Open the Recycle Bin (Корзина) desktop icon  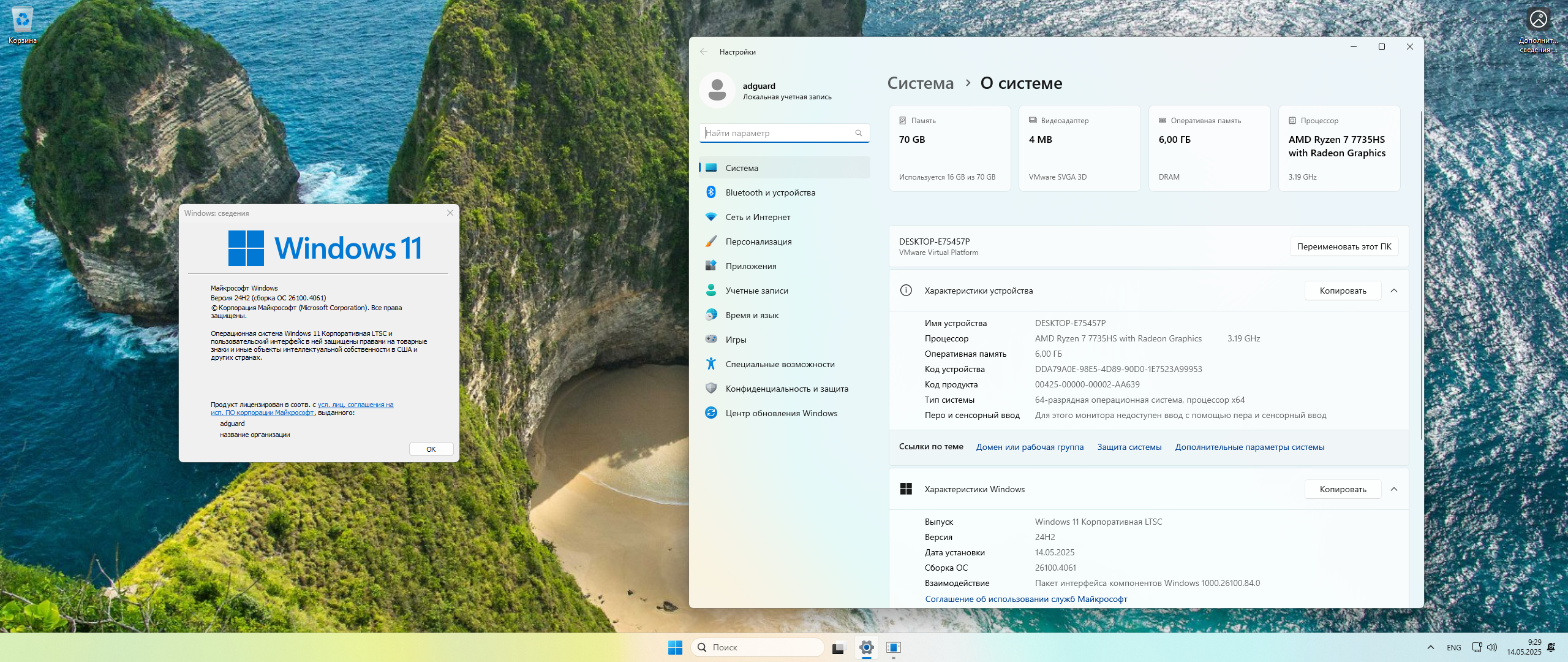pos(23,25)
